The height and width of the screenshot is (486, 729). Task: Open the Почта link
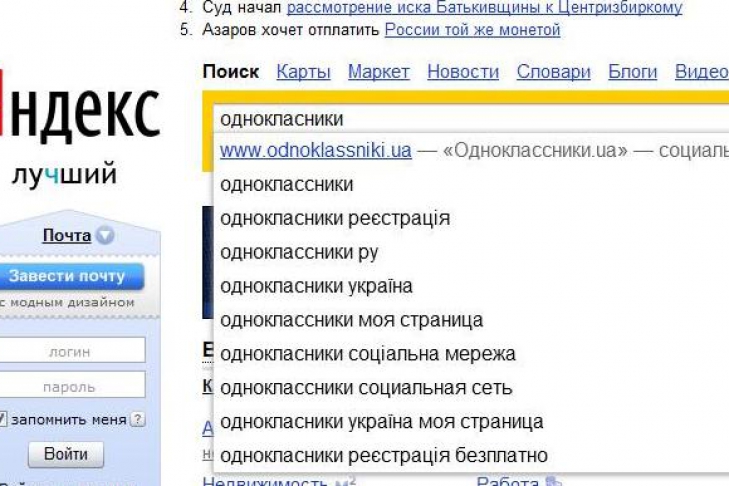[x=66, y=236]
